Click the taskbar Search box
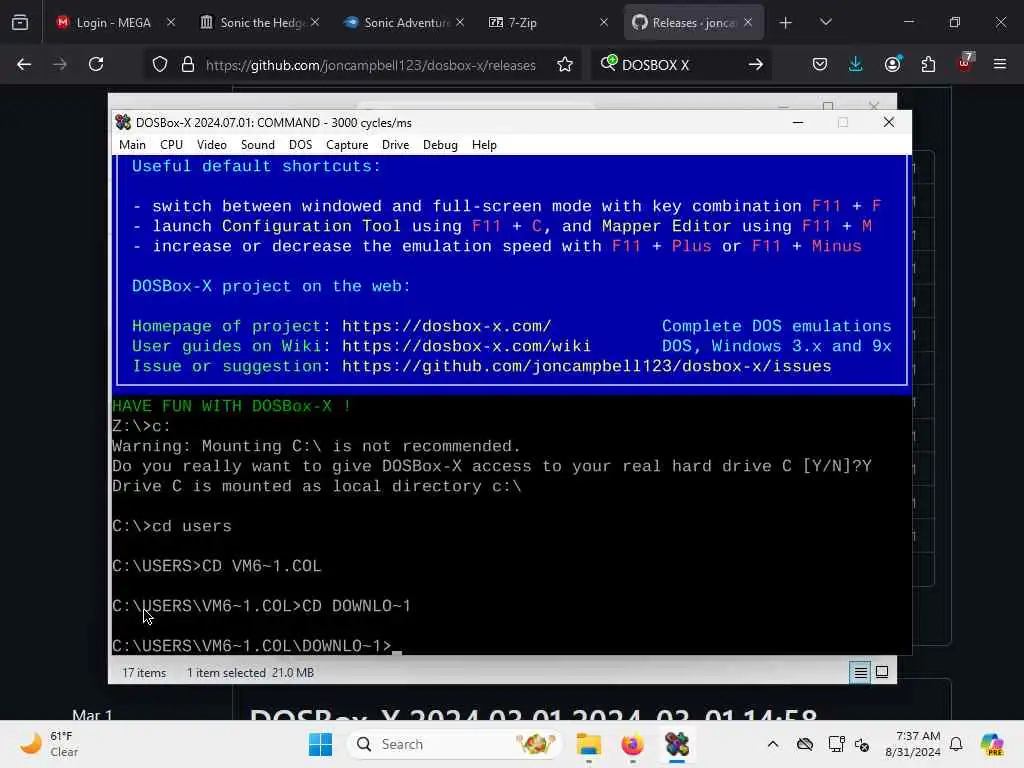1024x768 pixels. coord(454,744)
